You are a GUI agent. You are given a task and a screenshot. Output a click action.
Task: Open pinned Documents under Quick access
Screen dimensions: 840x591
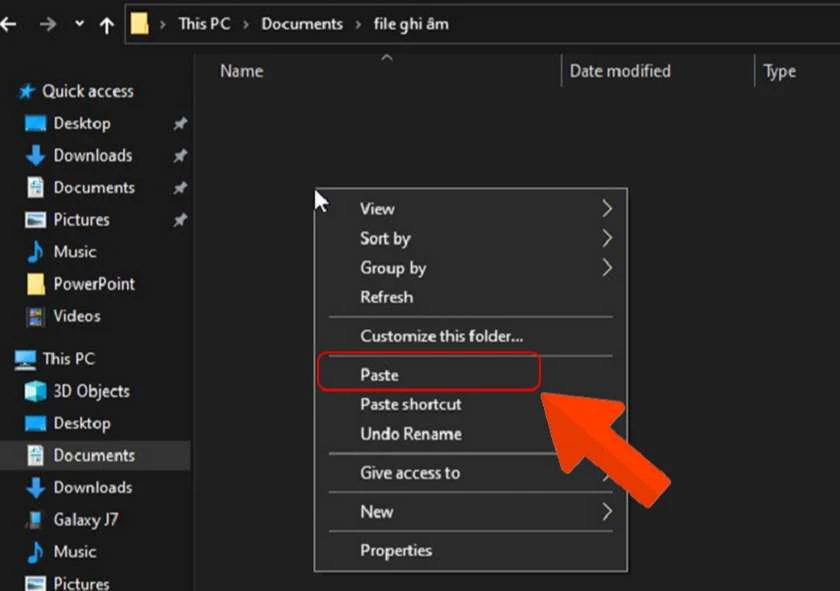point(94,188)
